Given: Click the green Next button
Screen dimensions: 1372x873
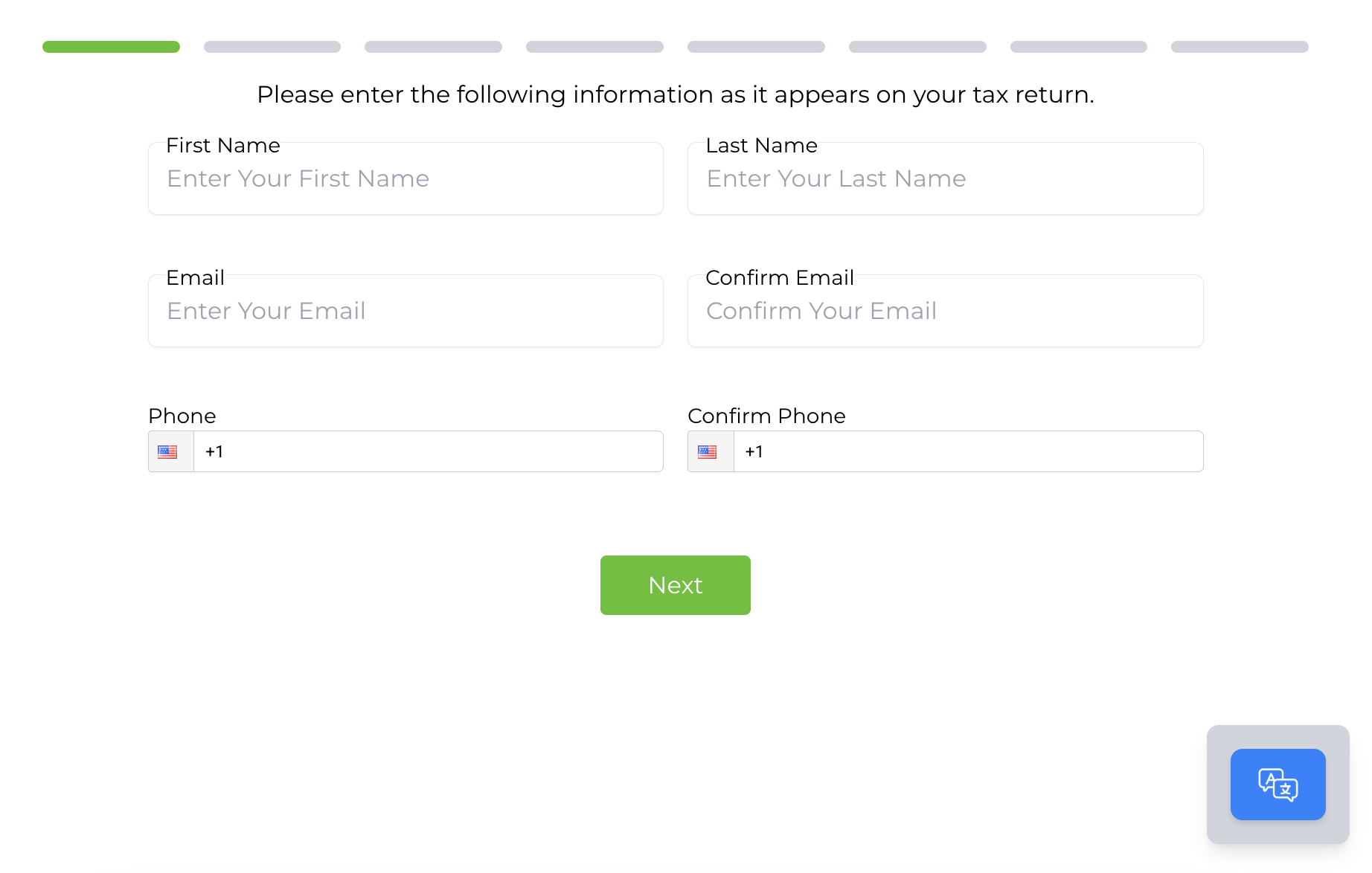Looking at the screenshot, I should tap(676, 585).
